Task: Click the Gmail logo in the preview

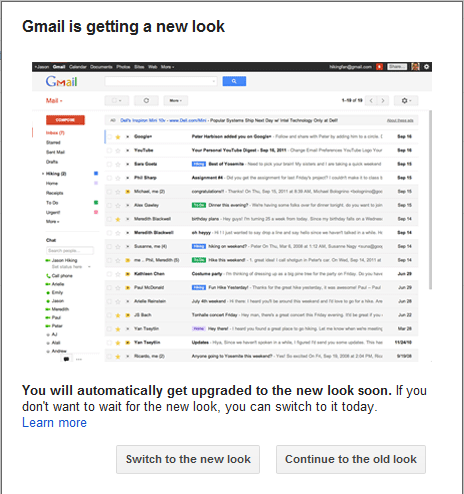Action: (61, 81)
